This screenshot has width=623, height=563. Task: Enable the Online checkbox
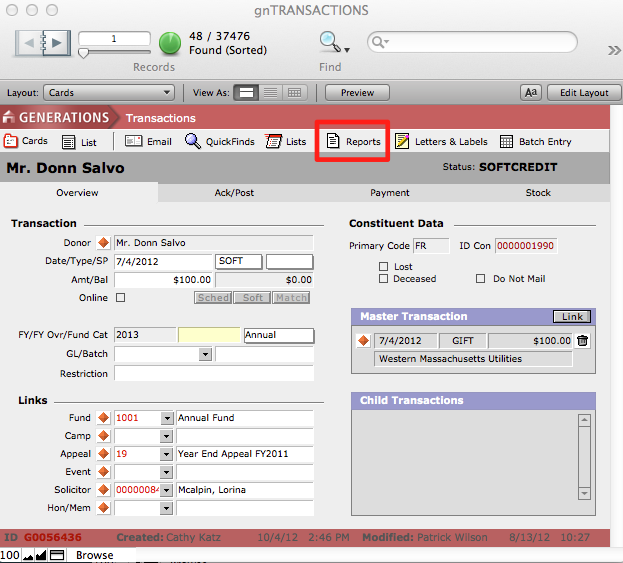point(120,298)
